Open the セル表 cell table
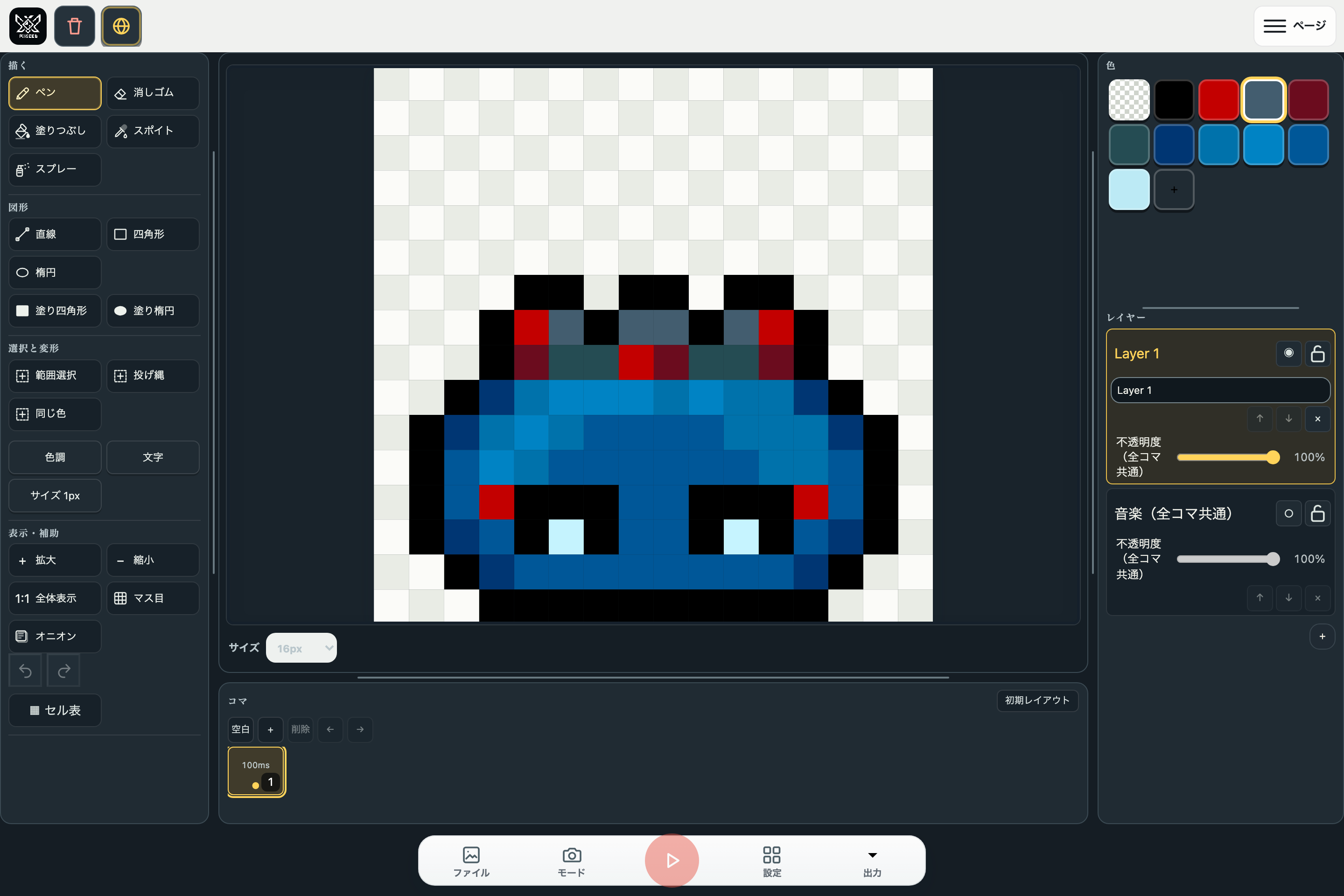 [55, 710]
